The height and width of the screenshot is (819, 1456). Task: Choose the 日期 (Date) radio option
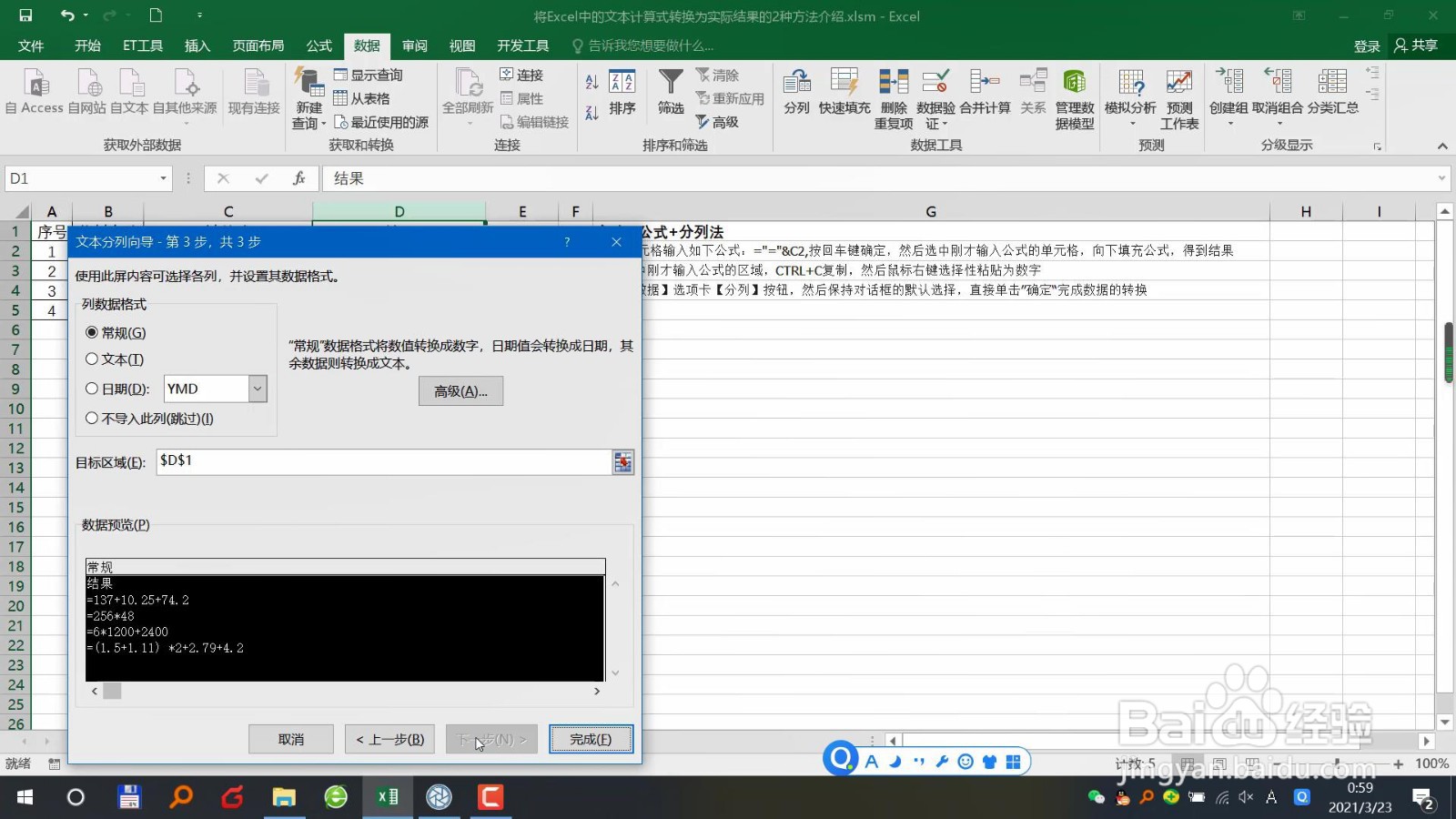pyautogui.click(x=92, y=388)
